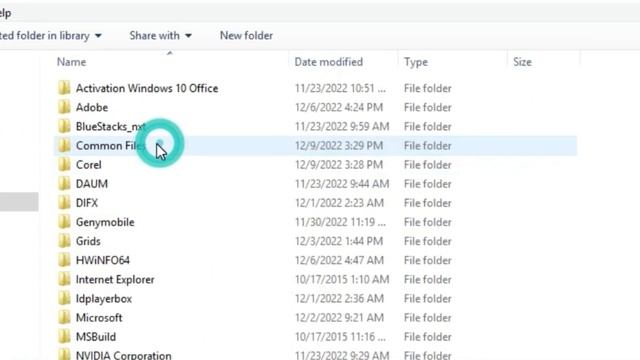640x360 pixels.
Task: Select the Grids folder name
Action: coord(88,241)
